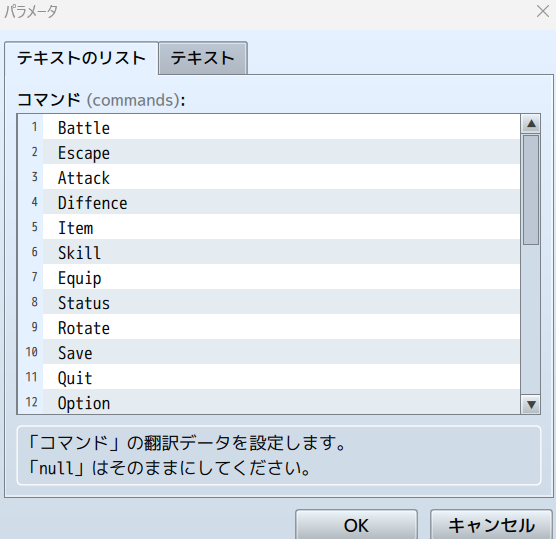Select the Quit row
The image size is (556, 539).
pyautogui.click(x=268, y=377)
